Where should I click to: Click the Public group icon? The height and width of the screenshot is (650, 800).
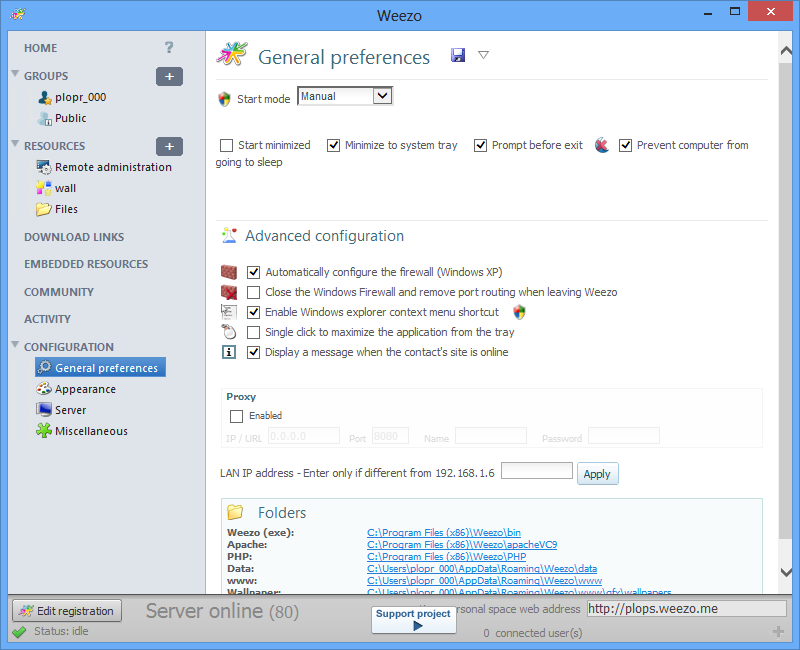pyautogui.click(x=45, y=118)
